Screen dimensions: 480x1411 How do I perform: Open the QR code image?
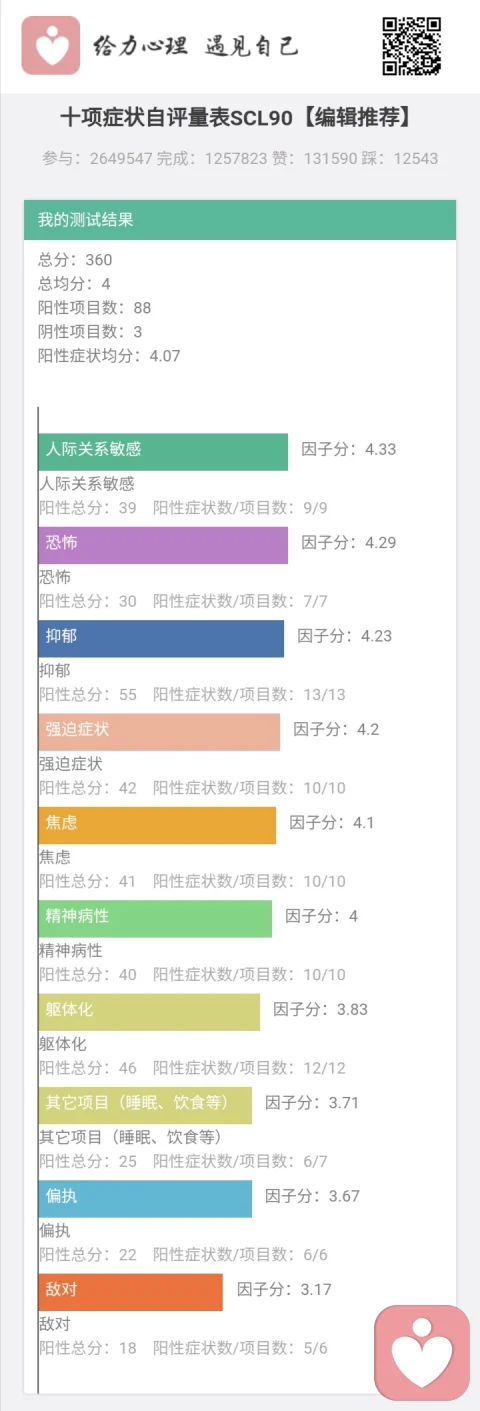412,46
